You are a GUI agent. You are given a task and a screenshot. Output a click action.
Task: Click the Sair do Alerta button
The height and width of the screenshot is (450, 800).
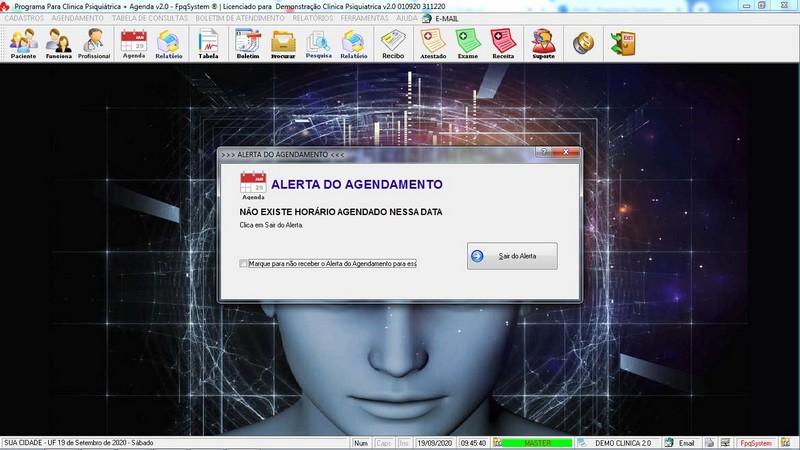point(512,256)
